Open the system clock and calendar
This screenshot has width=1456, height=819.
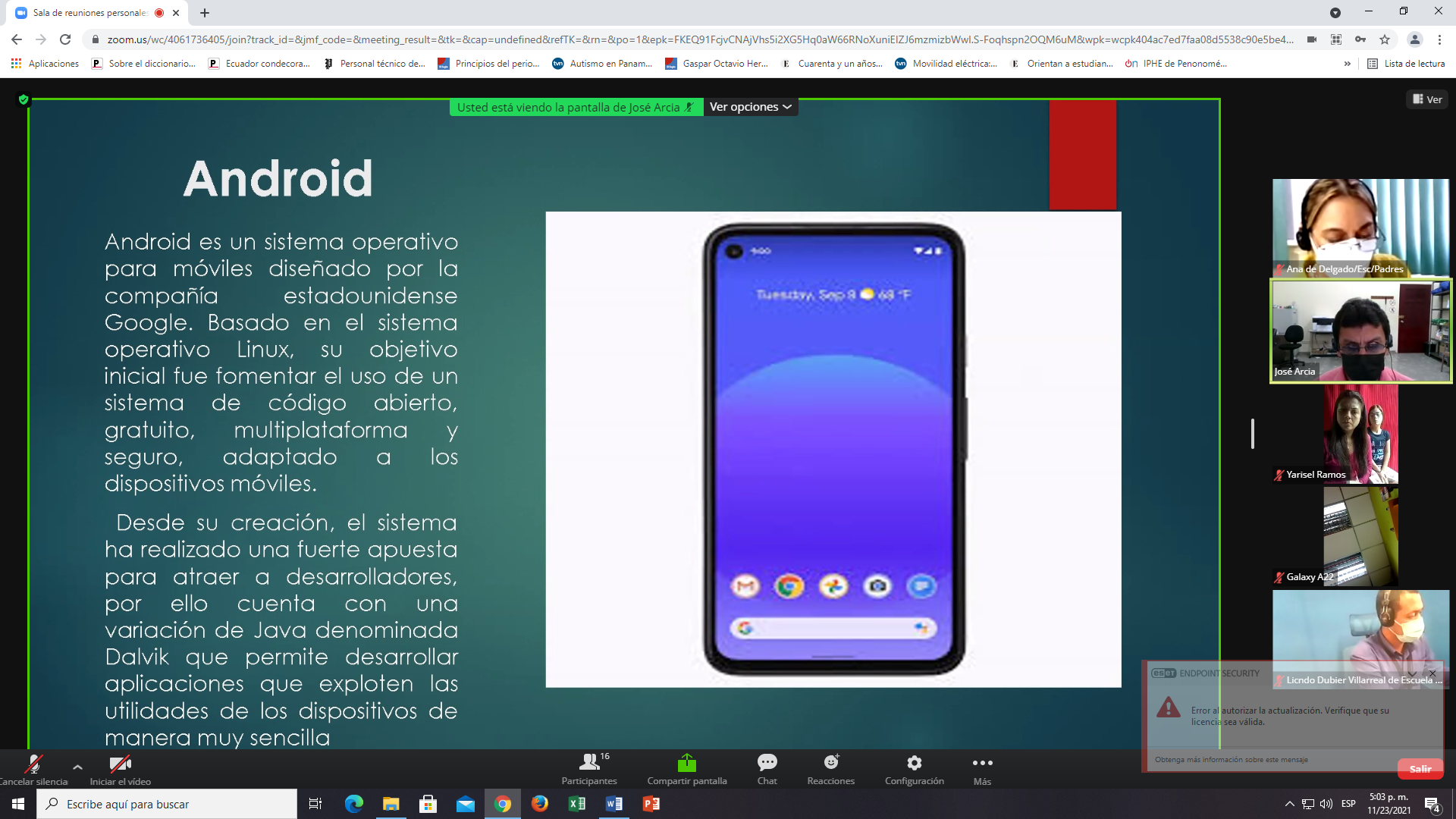[1389, 804]
